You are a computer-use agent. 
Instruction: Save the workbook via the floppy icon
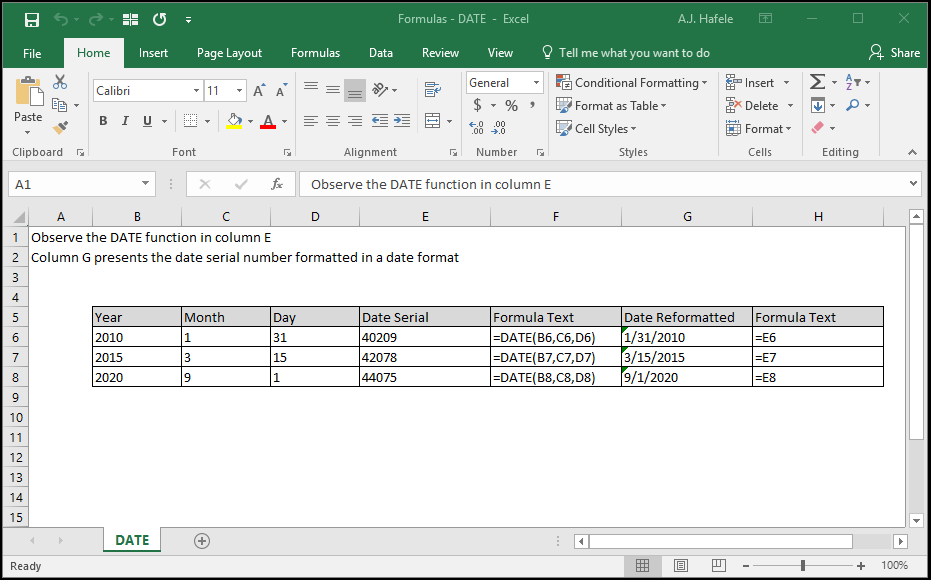(31, 20)
